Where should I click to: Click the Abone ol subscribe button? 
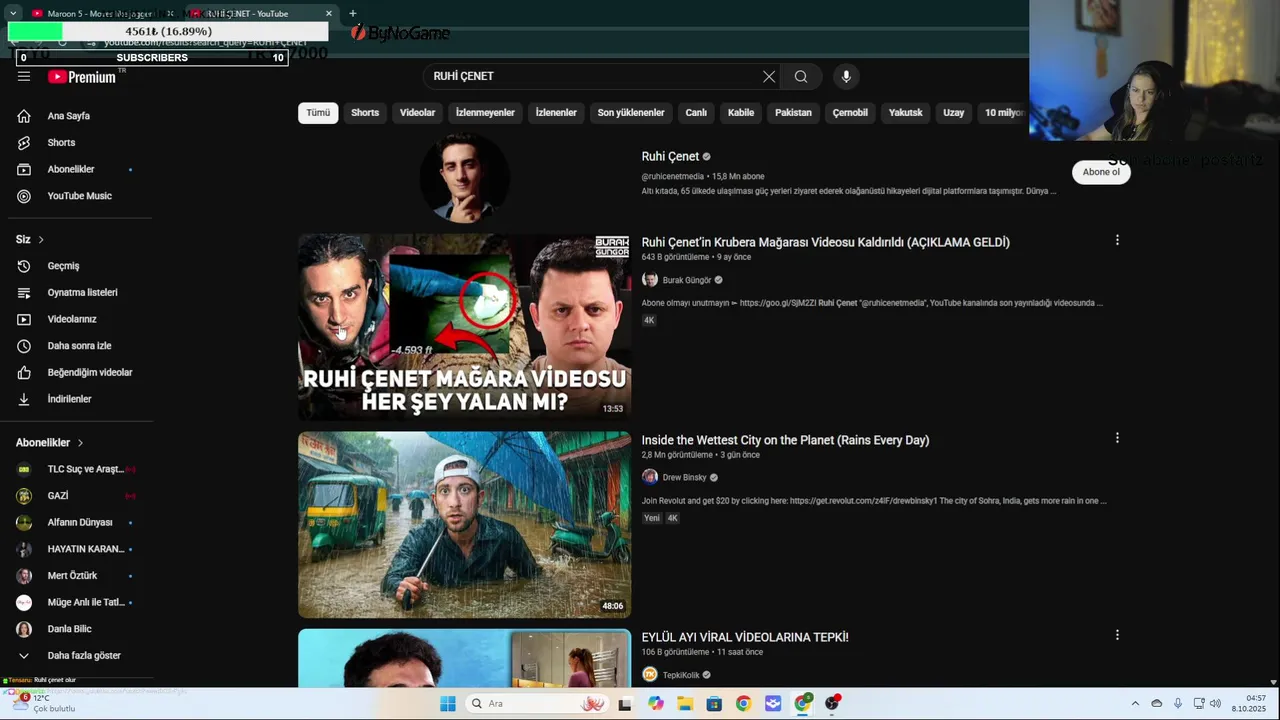click(x=1101, y=172)
